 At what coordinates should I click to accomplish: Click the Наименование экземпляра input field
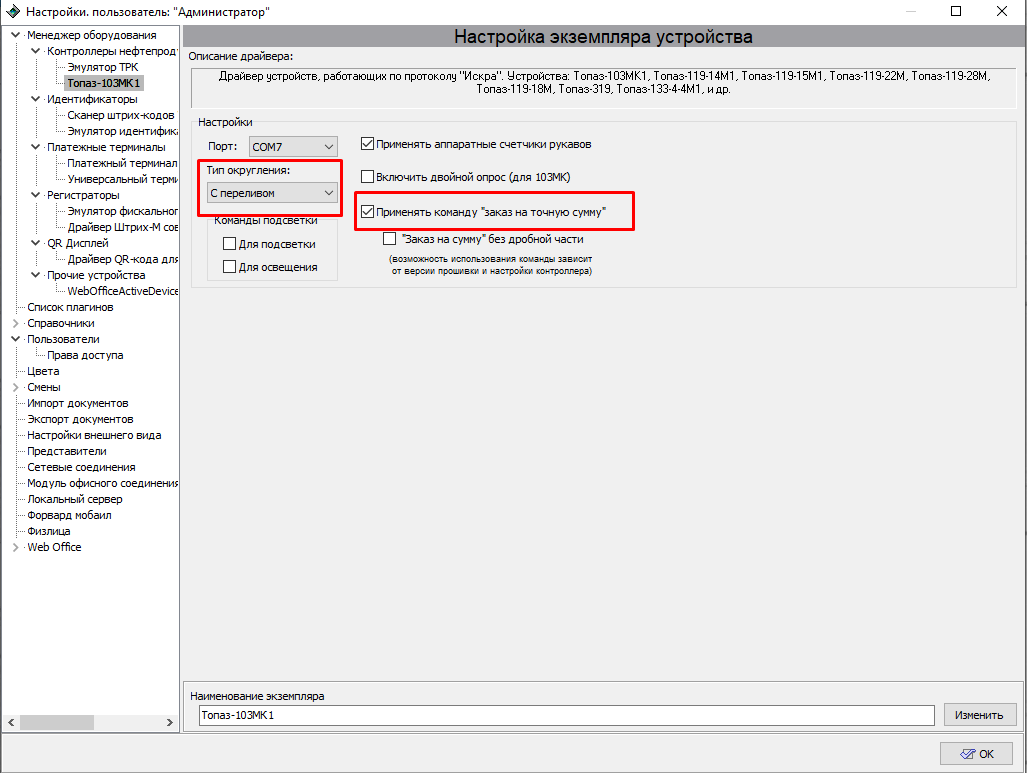567,715
